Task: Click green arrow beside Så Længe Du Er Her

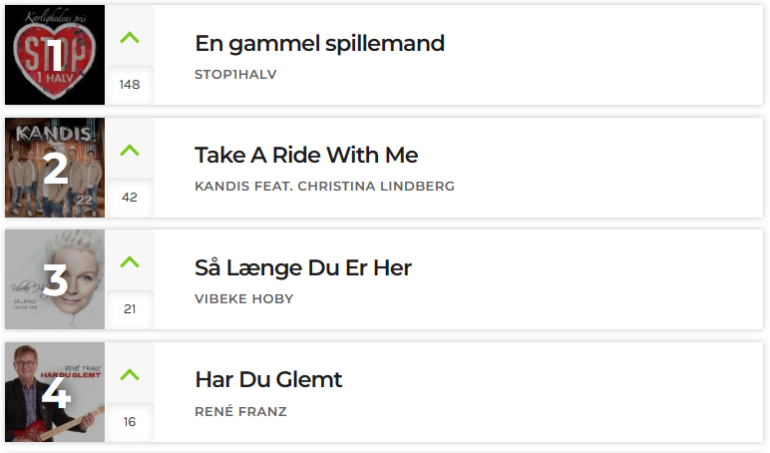Action: click(x=130, y=262)
